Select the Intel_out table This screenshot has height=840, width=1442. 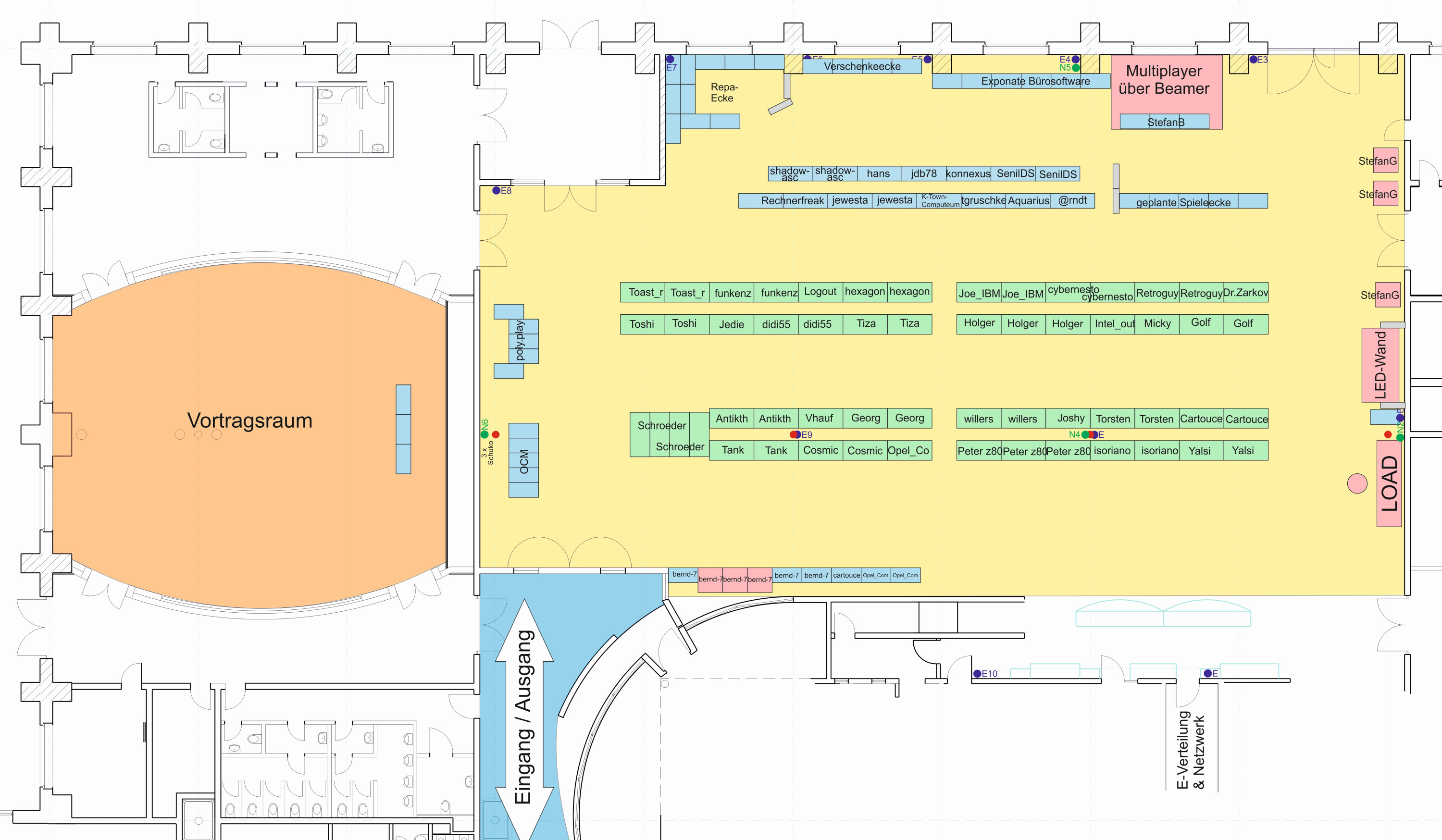tap(1113, 324)
